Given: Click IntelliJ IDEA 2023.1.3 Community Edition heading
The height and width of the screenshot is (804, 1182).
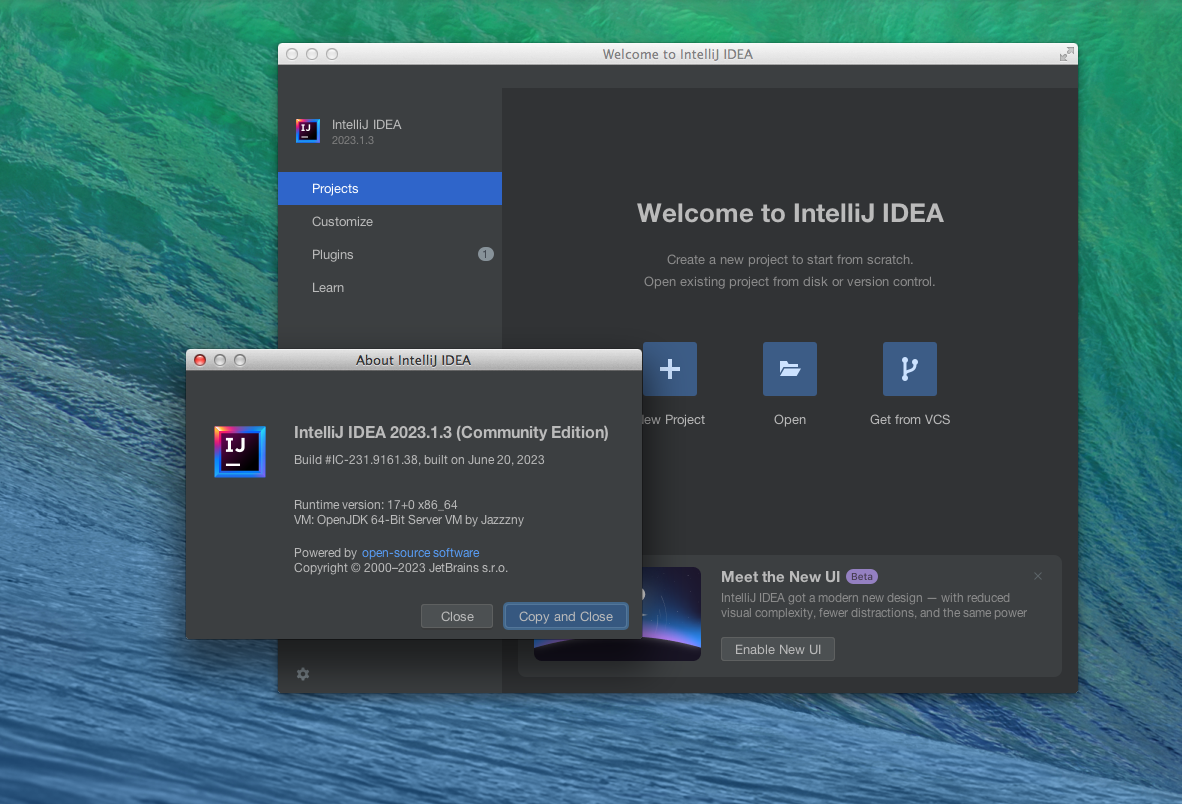Looking at the screenshot, I should [451, 433].
